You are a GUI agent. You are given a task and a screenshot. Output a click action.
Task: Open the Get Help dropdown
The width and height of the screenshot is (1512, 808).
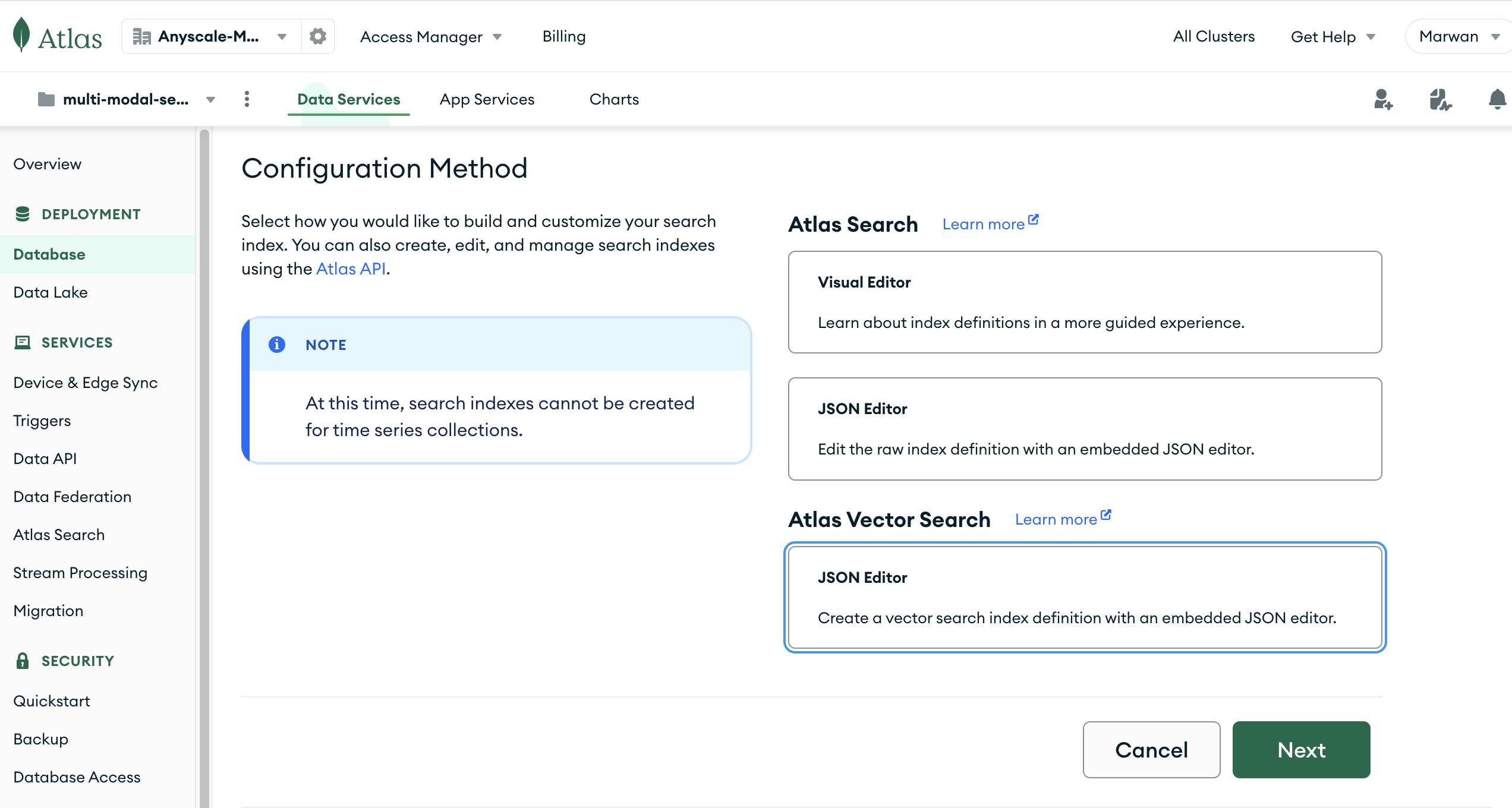coord(1333,37)
